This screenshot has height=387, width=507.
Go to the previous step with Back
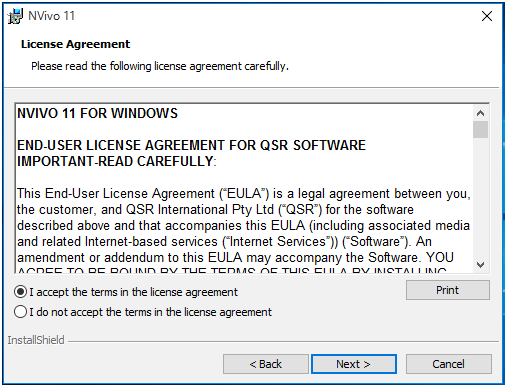pos(266,364)
